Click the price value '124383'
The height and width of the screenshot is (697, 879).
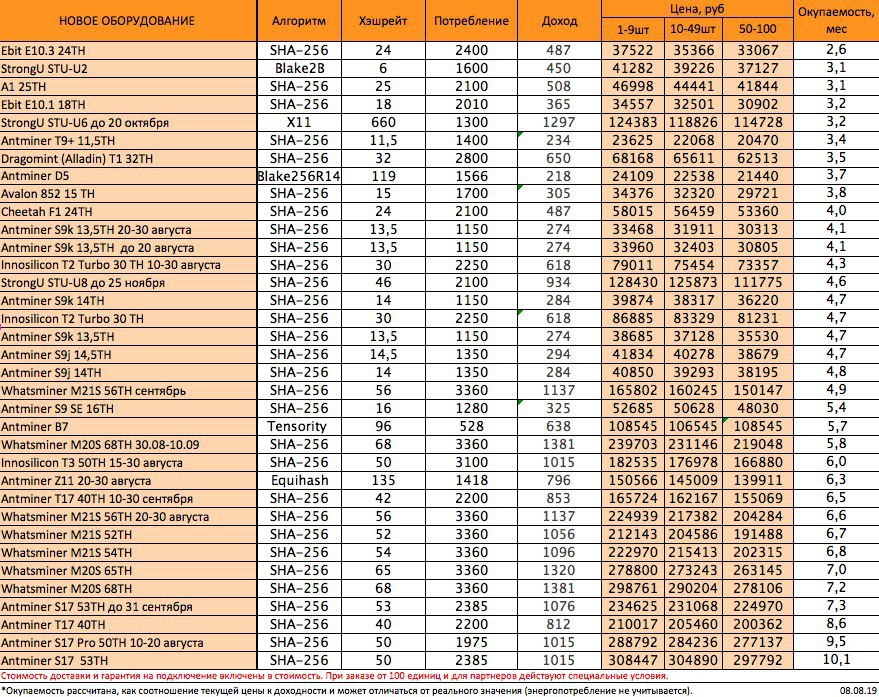[x=633, y=122]
